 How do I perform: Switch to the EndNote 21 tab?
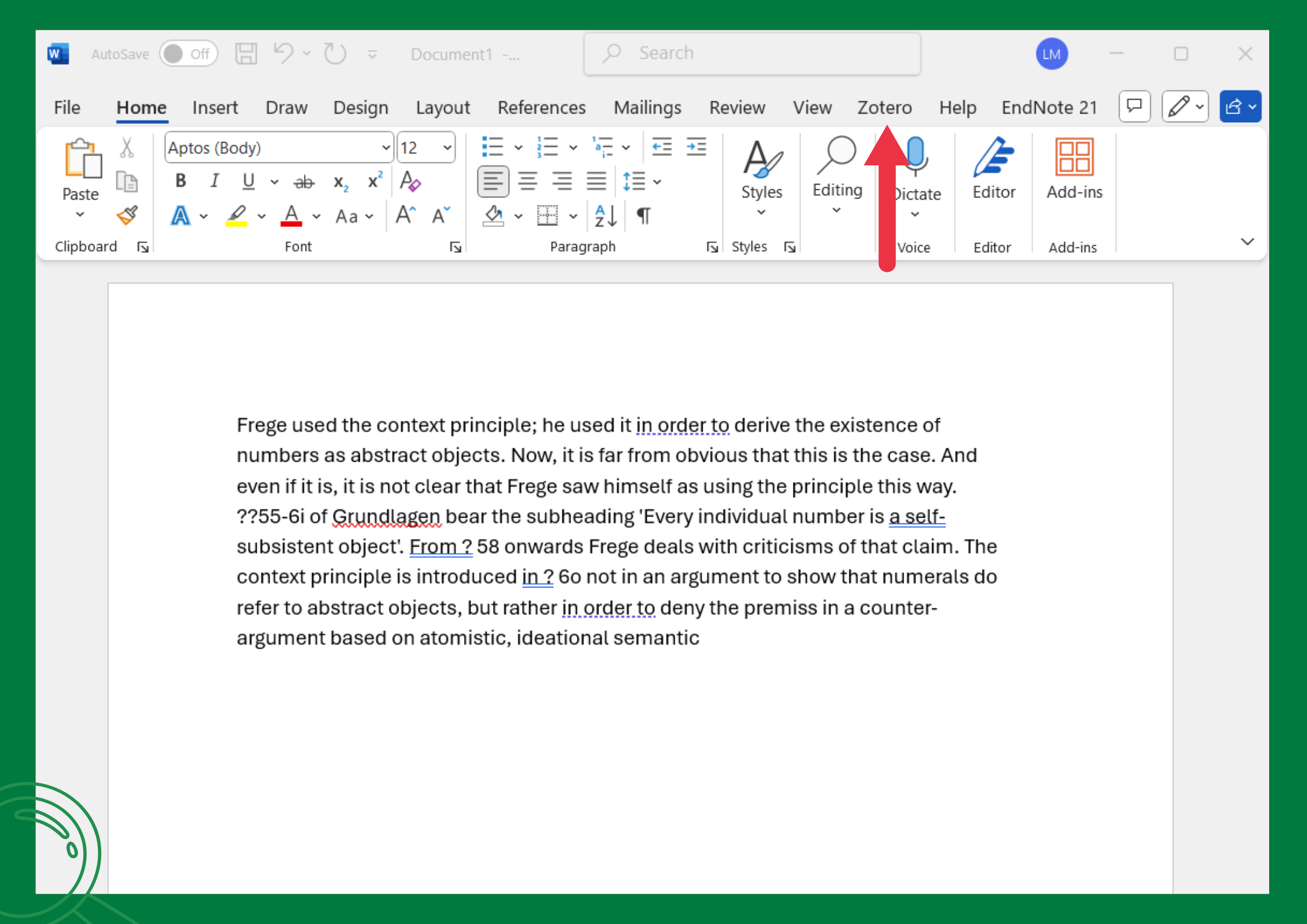pyautogui.click(x=1049, y=108)
